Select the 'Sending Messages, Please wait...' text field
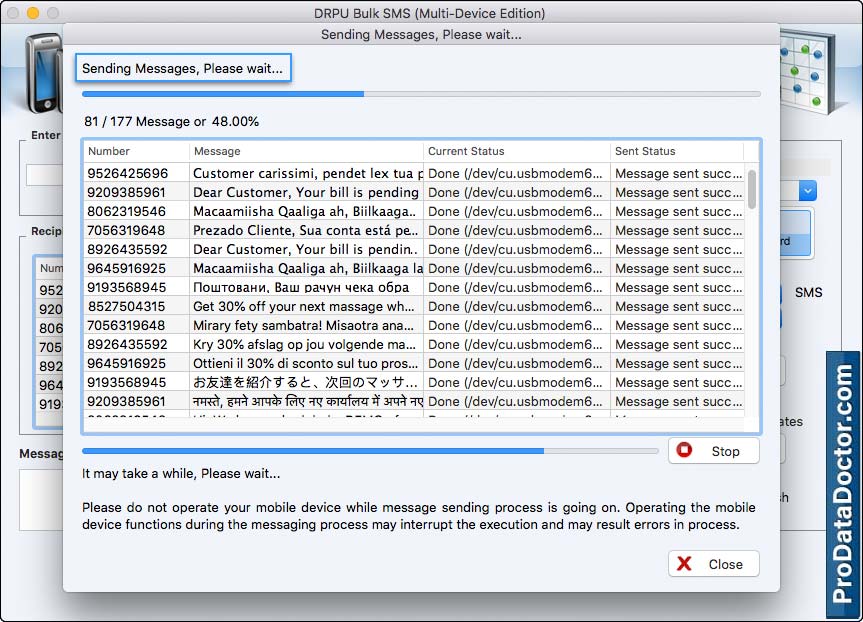 tap(183, 68)
